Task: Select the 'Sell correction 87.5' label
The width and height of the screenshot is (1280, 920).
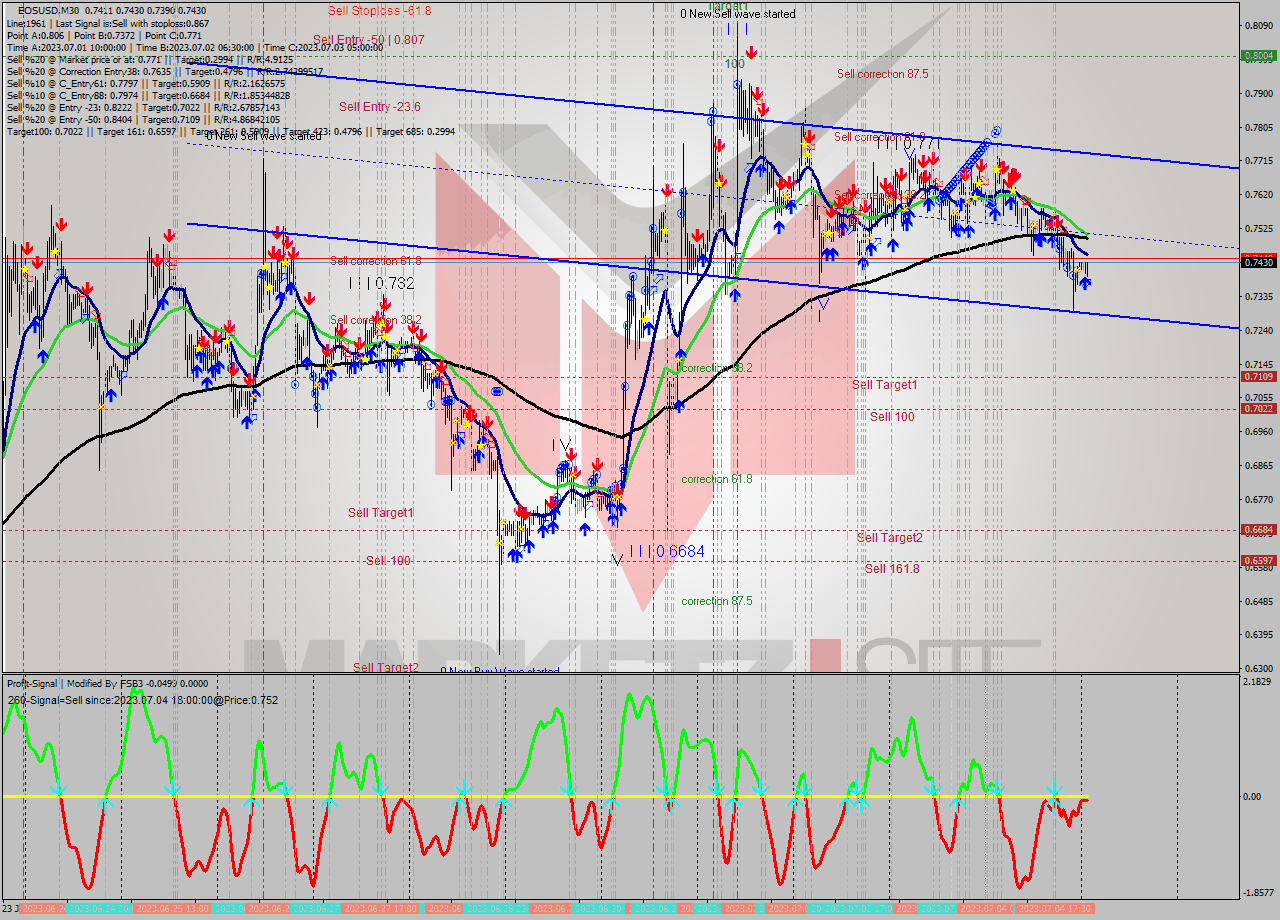Action: [x=882, y=74]
